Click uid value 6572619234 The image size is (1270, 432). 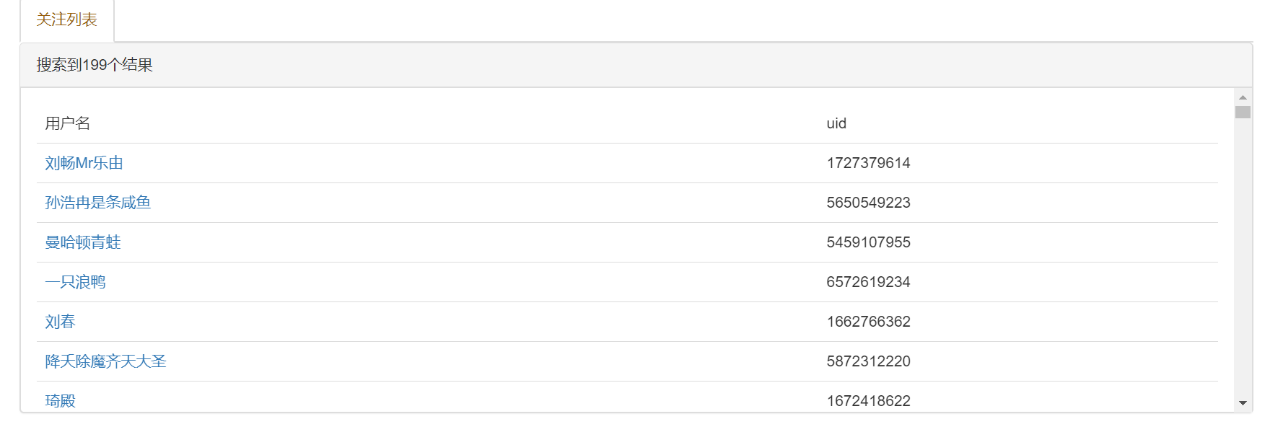868,282
